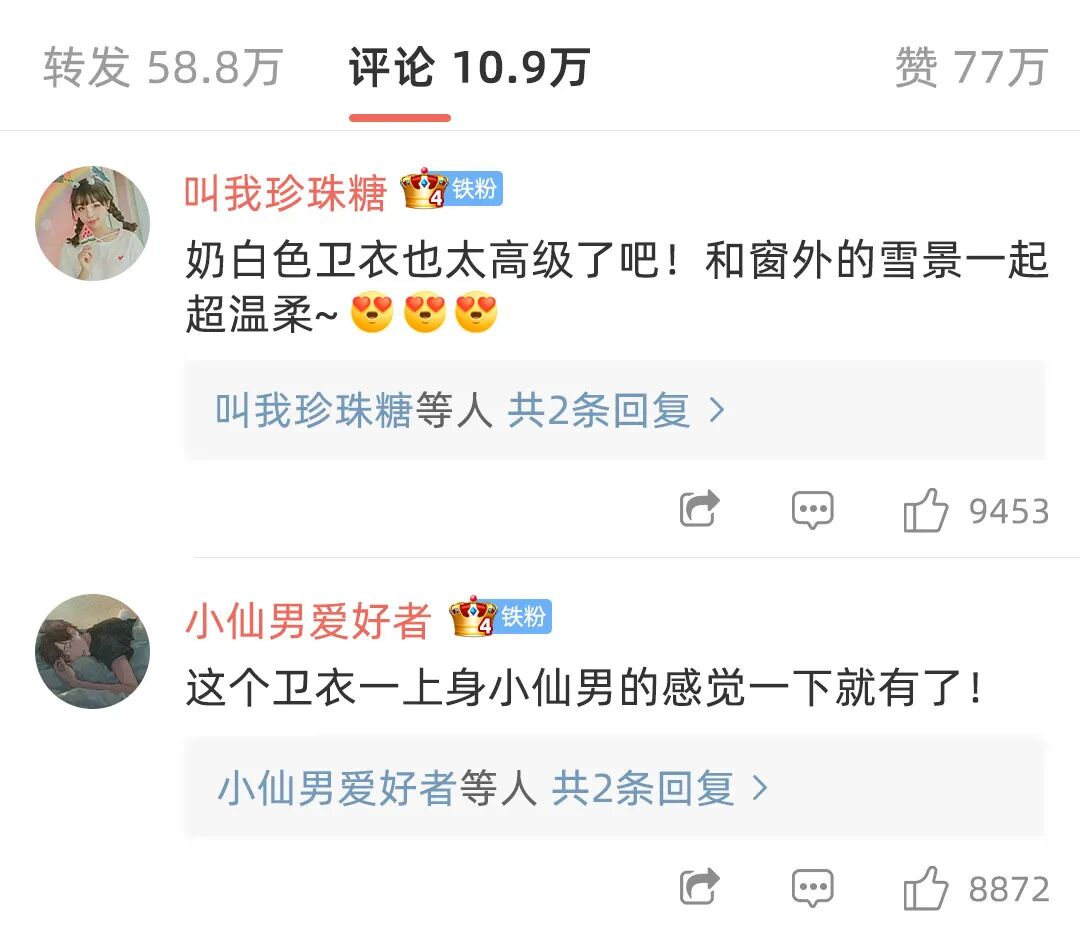1080x926 pixels.
Task: Open profile via red username 小仙男爱好者
Action: click(x=308, y=621)
